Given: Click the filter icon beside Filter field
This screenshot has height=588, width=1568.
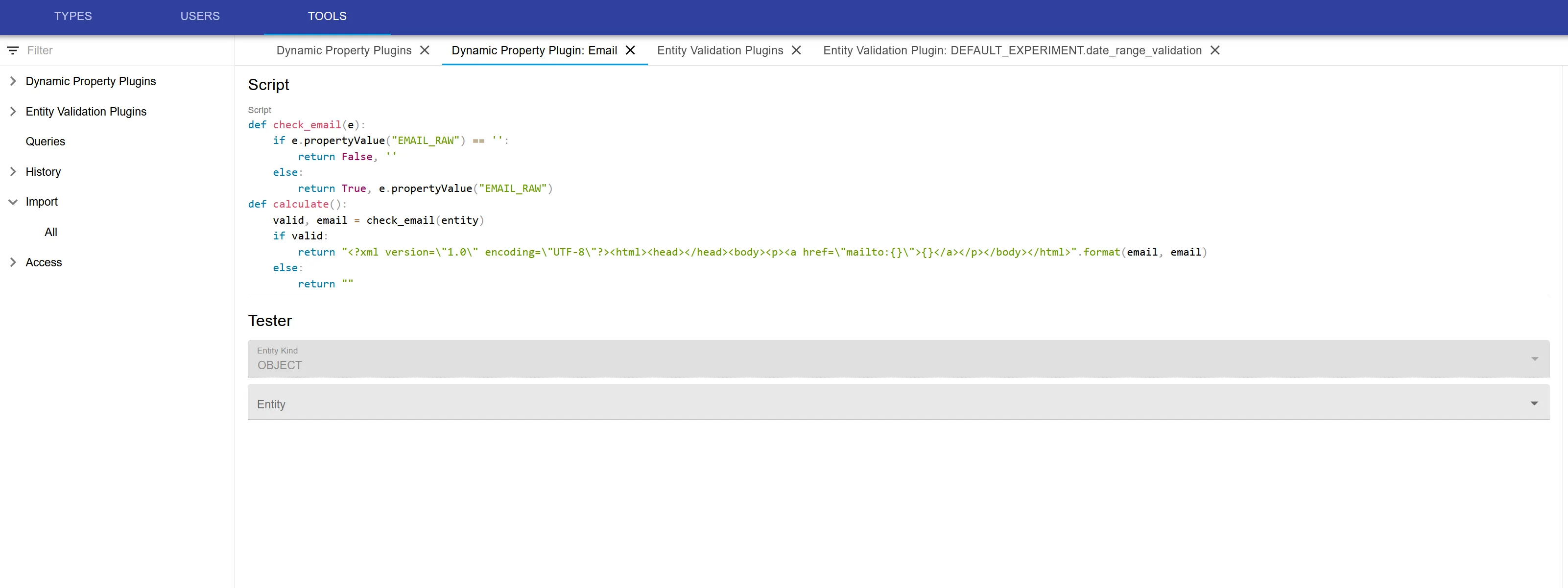Looking at the screenshot, I should pyautogui.click(x=13, y=50).
